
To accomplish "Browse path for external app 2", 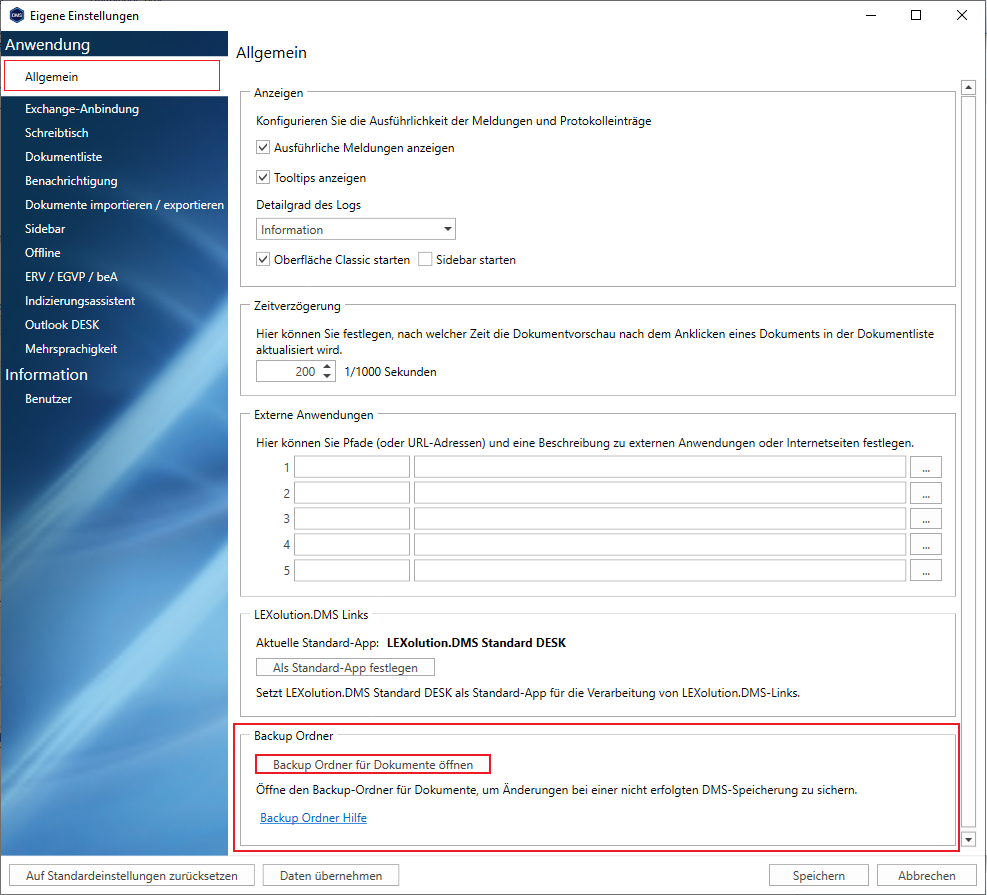I will pyautogui.click(x=926, y=493).
